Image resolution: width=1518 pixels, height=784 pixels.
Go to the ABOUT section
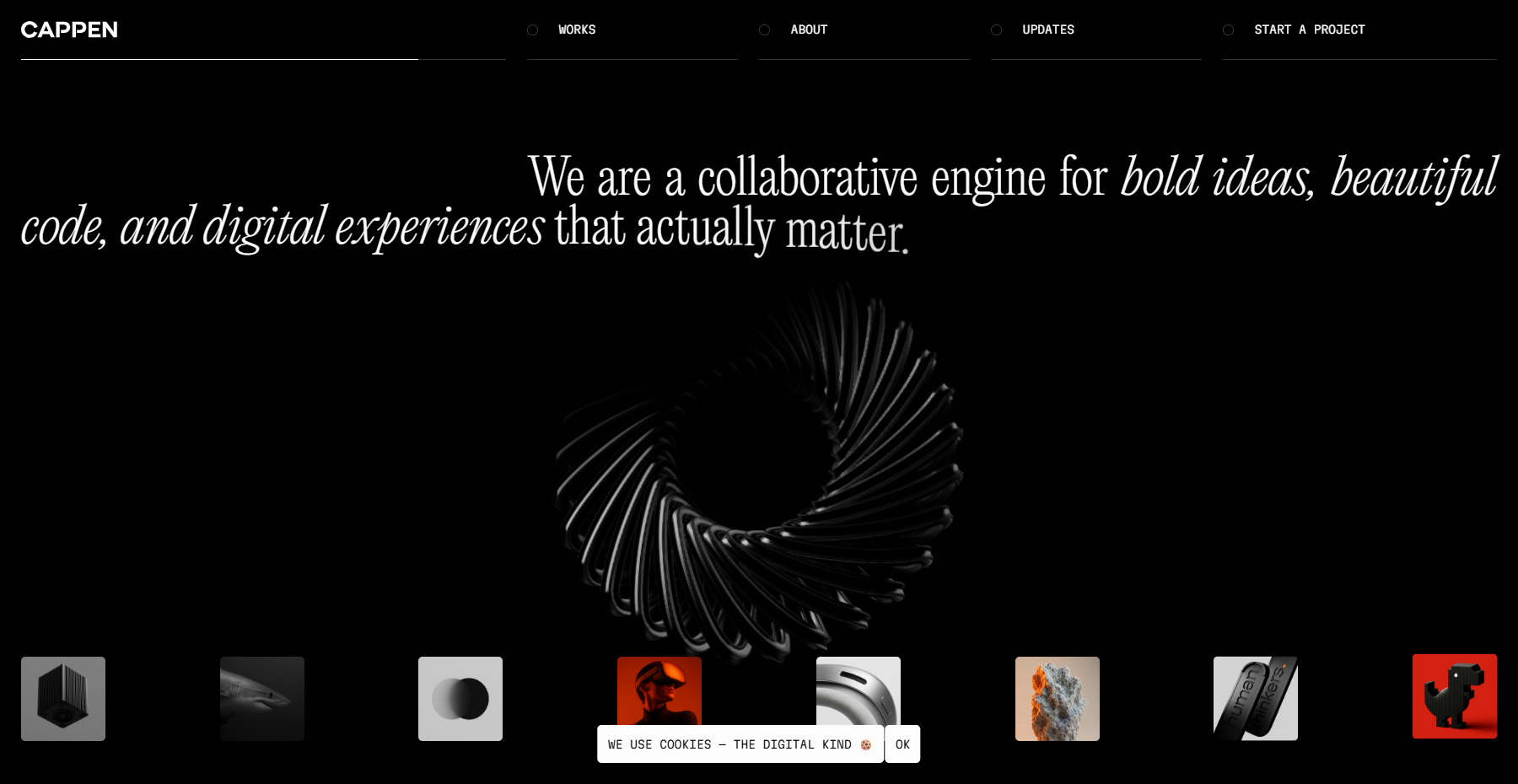[809, 30]
